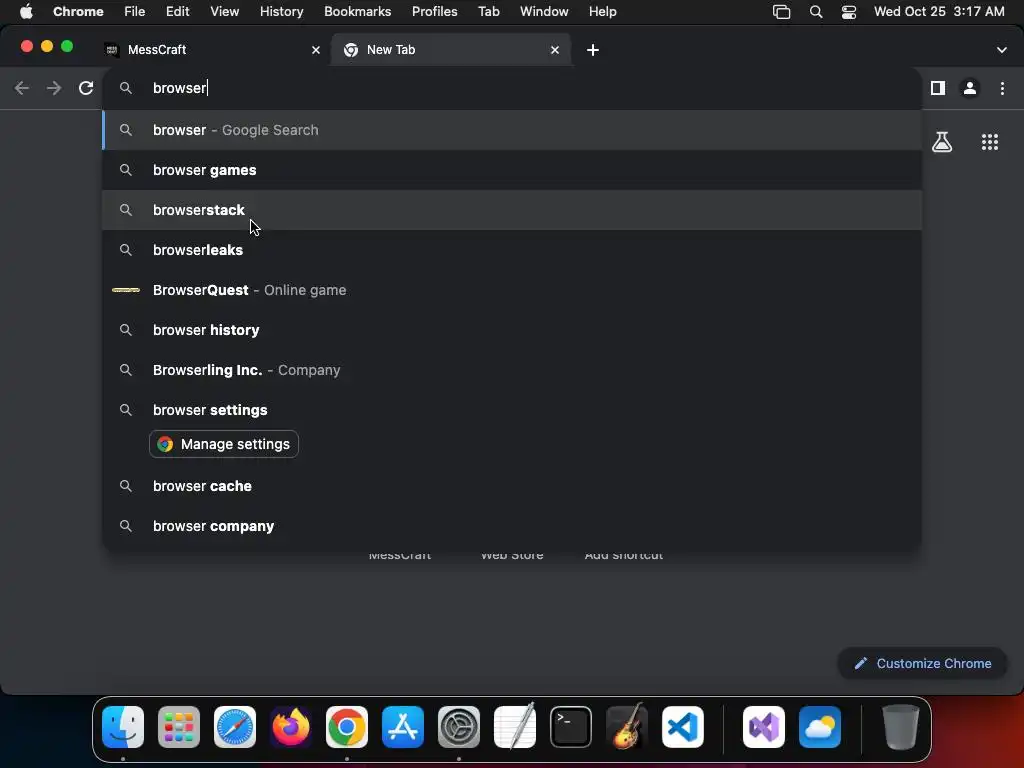Open the weather cloud app in Dock
Screen dimensions: 1024x768
820,726
